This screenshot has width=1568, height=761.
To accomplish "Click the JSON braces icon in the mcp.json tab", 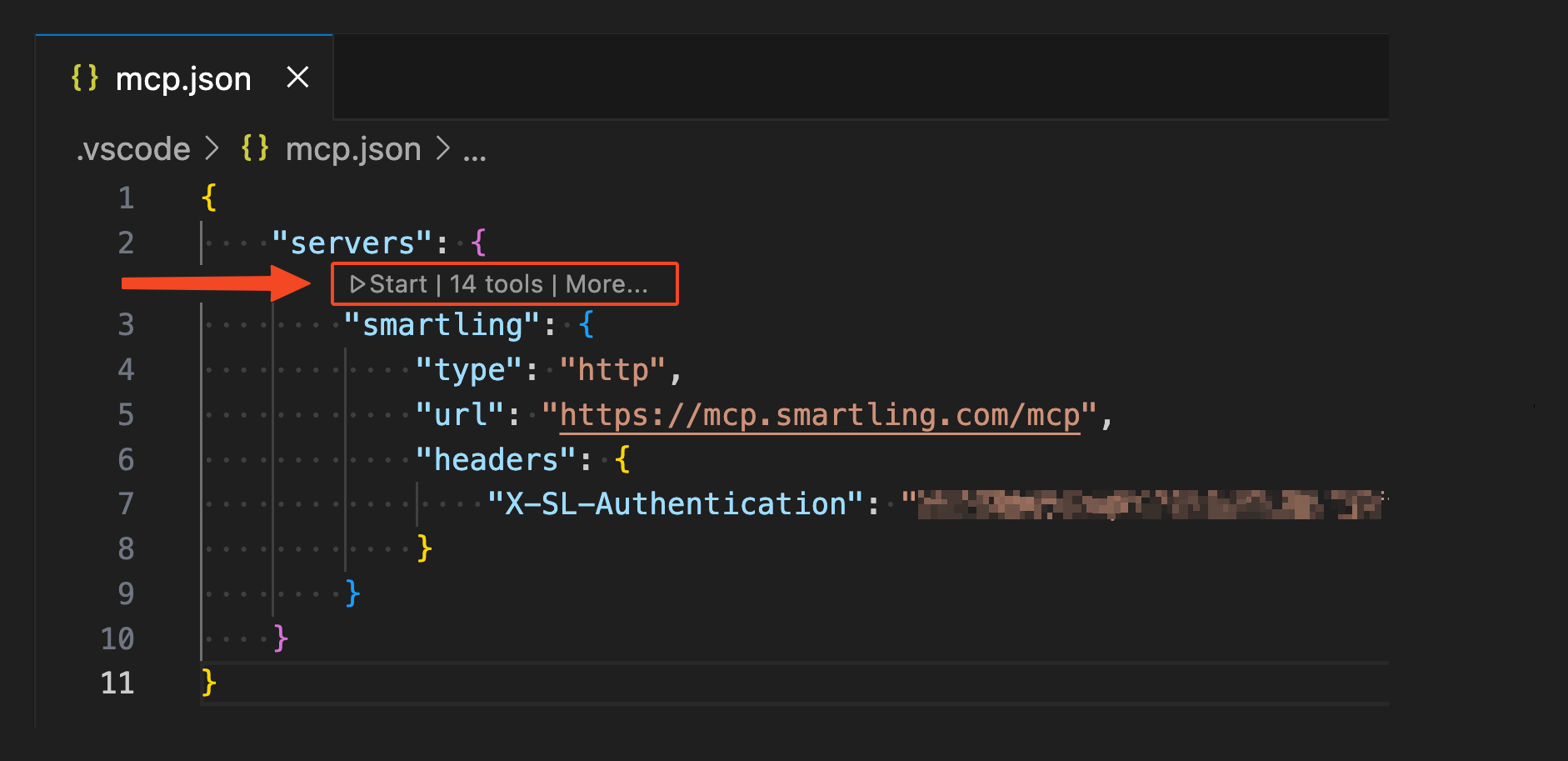I will pyautogui.click(x=85, y=78).
